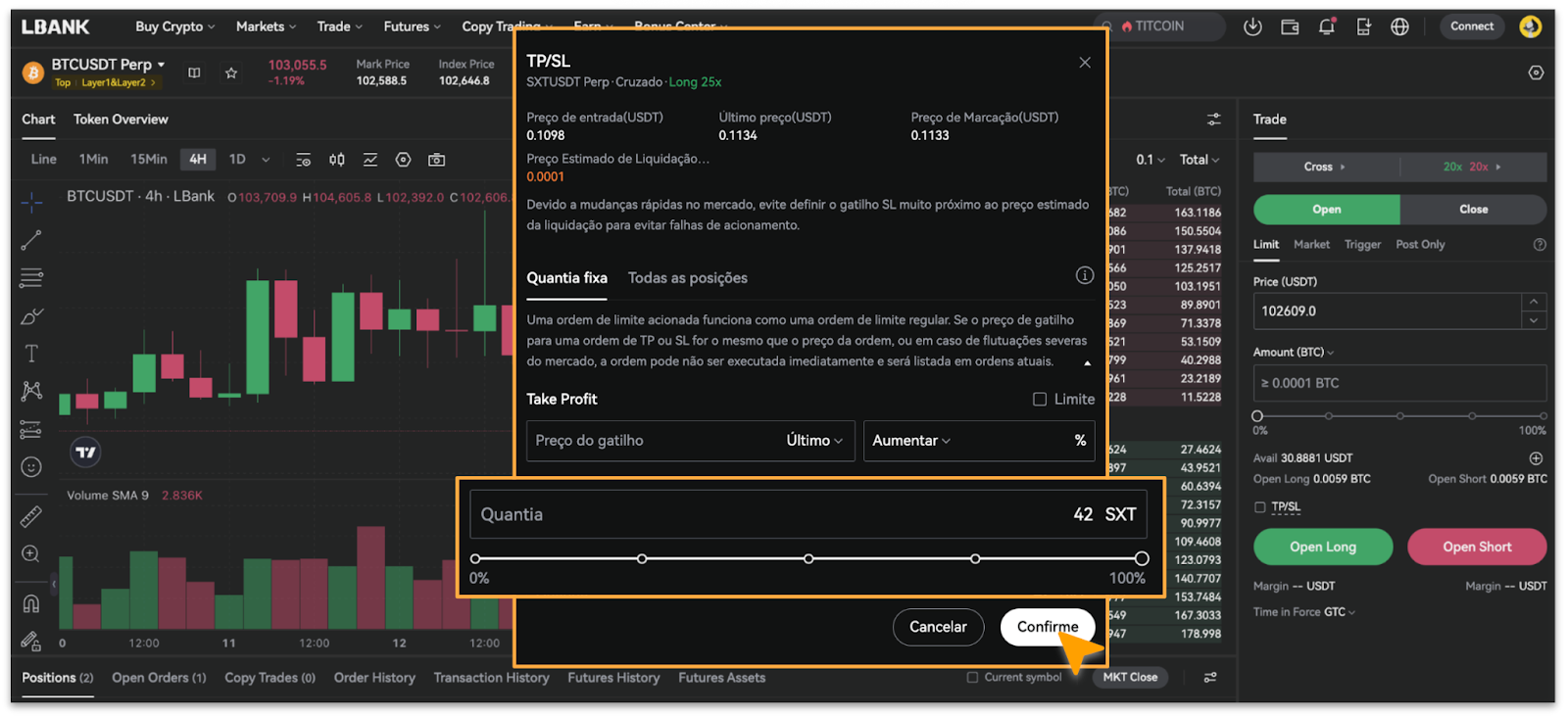This screenshot has height=718, width=1568.
Task: Click the add funds plus icon near Avail
Action: [x=1536, y=458]
